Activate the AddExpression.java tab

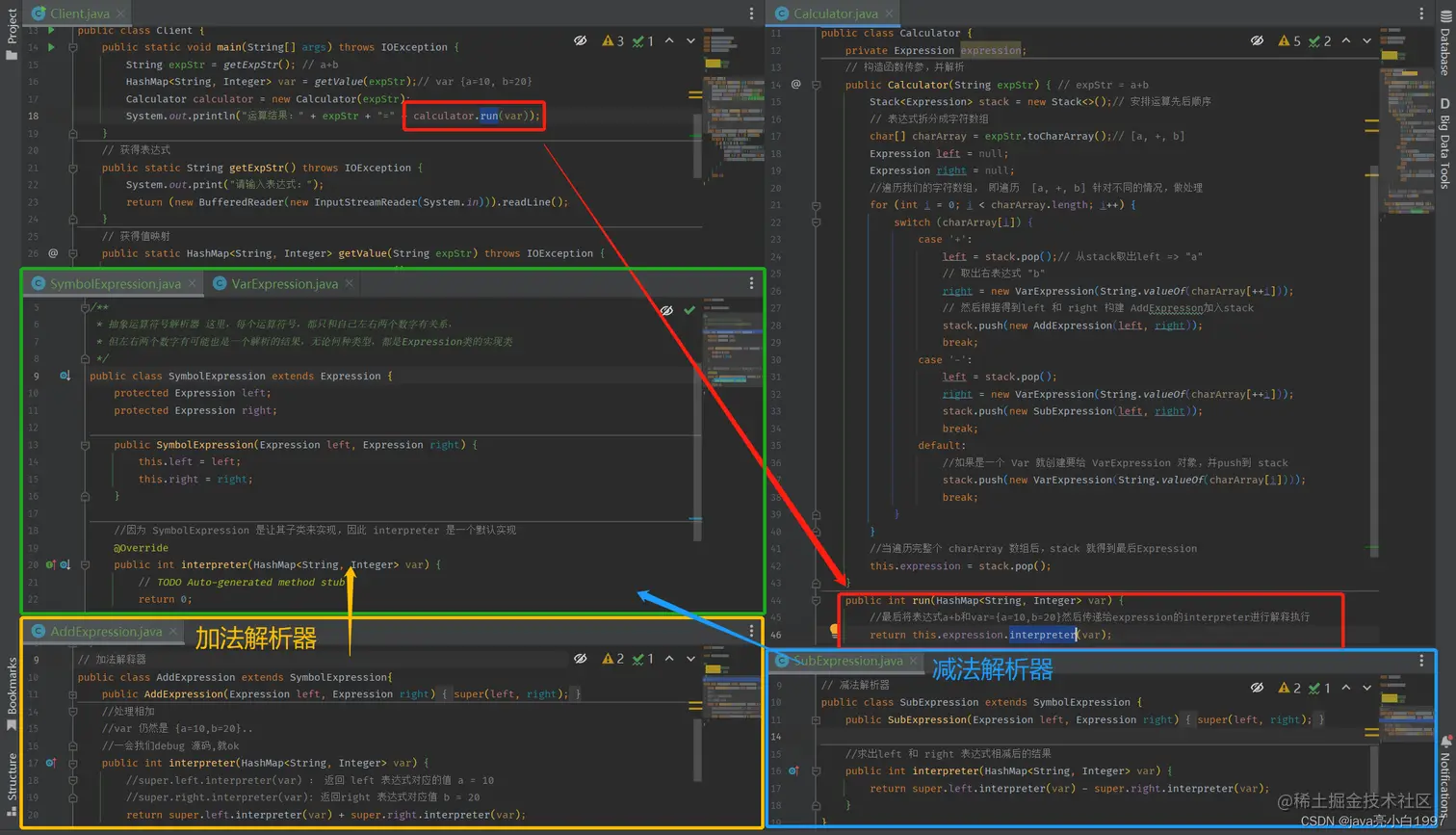(106, 632)
